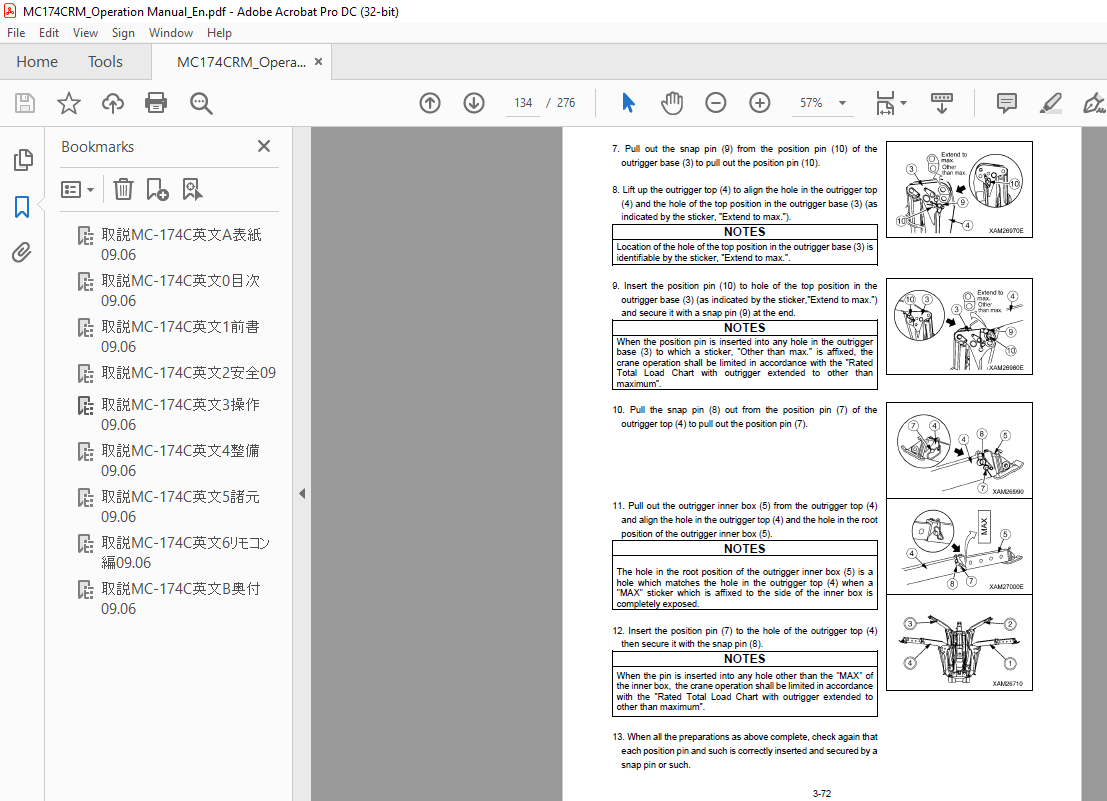Screen dimensions: 1107x801
Task: Delete selected bookmark with trash icon
Action: (124, 189)
